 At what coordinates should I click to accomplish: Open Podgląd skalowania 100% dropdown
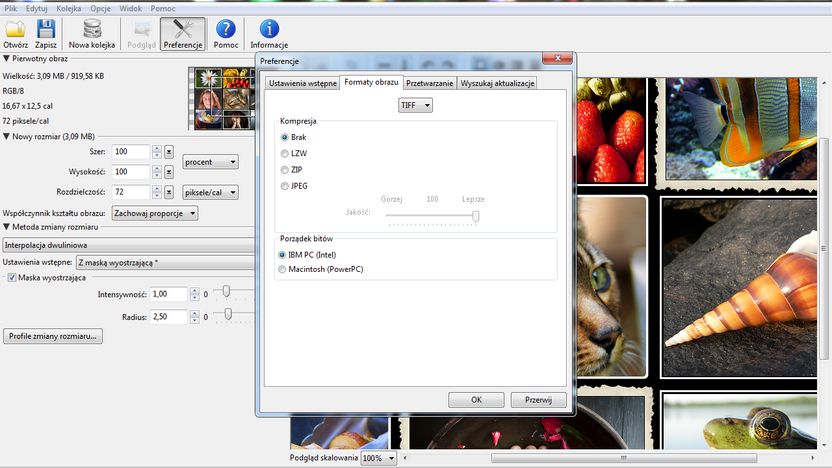pyautogui.click(x=378, y=458)
